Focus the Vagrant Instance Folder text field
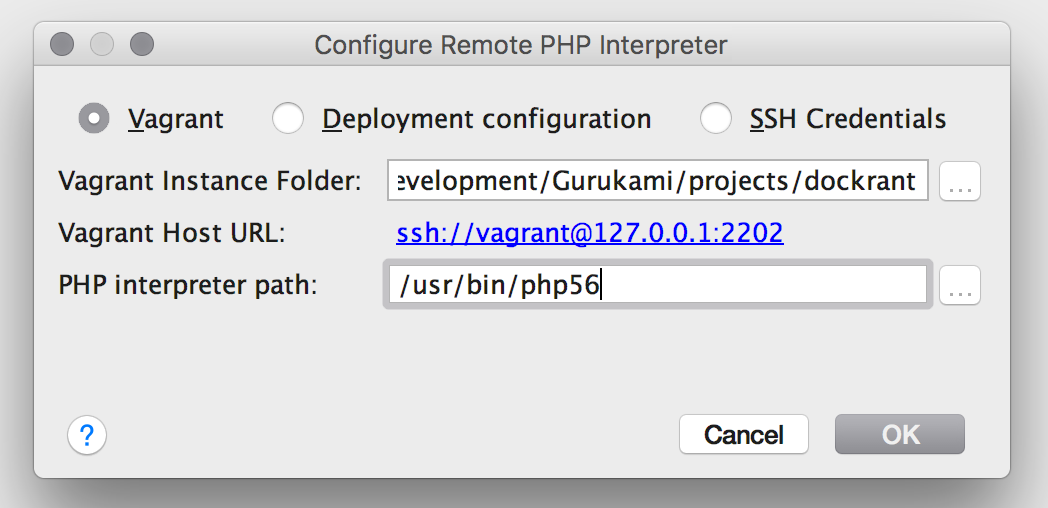The height and width of the screenshot is (508, 1048). tap(657, 181)
